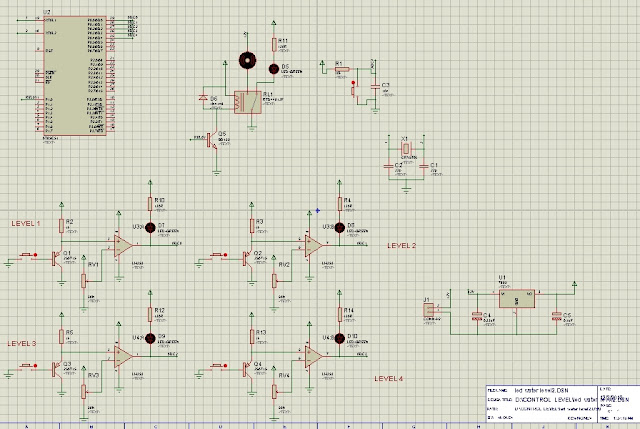Click the LEVEL 4 text label
The image size is (640, 429).
point(389,379)
